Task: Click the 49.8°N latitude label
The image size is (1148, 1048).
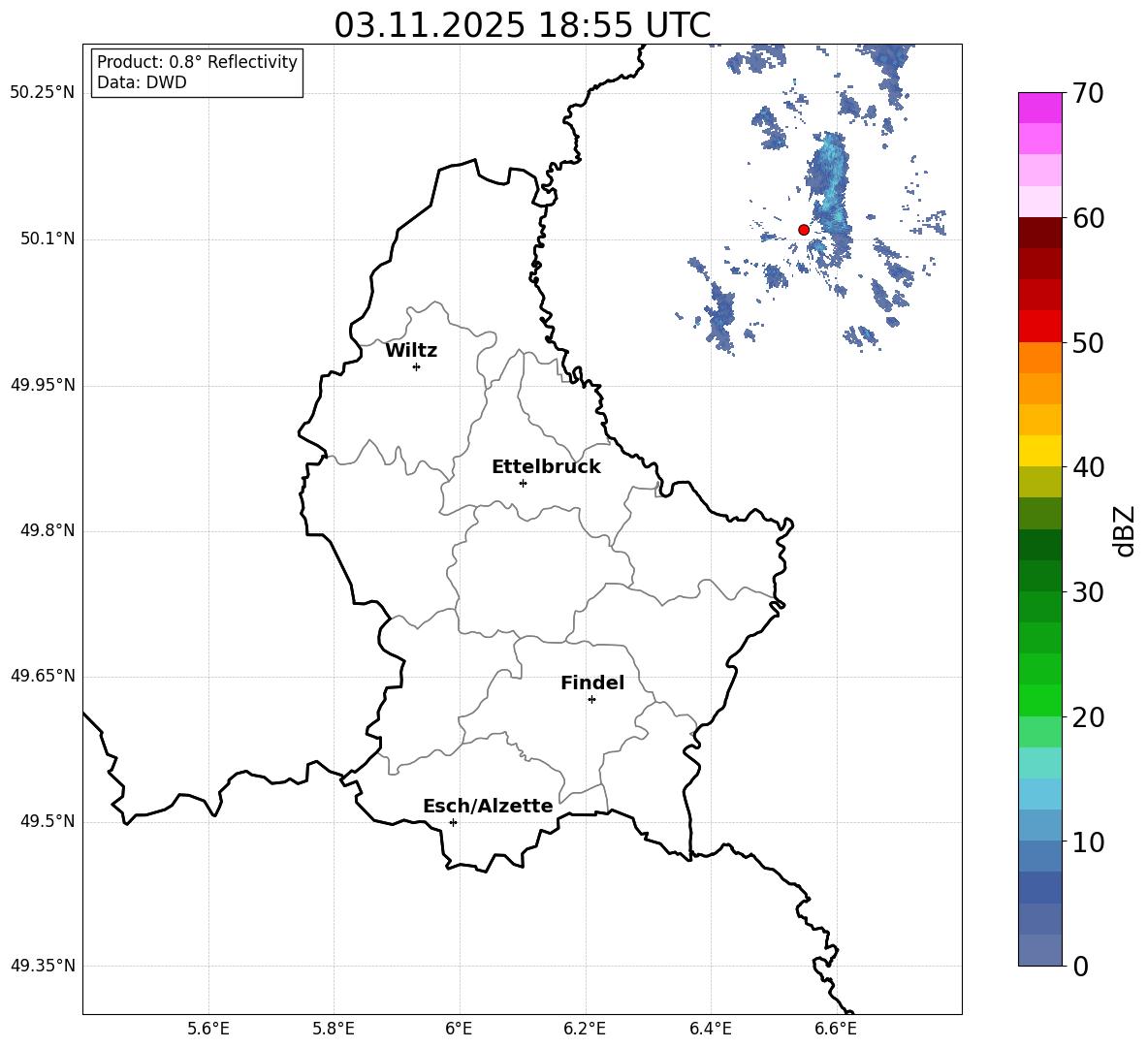Action: (x=48, y=530)
